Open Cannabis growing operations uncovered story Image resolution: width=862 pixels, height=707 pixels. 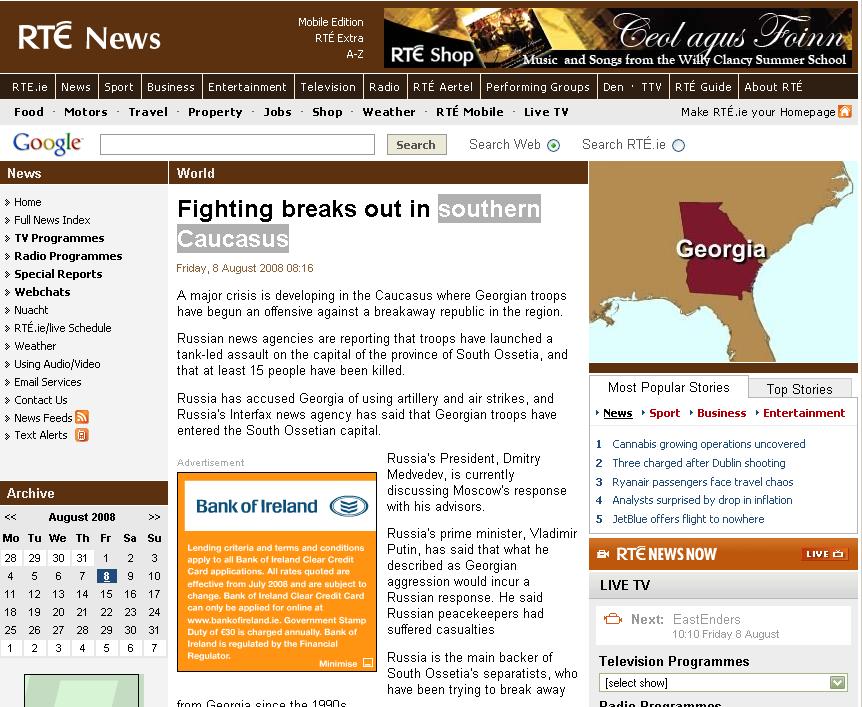(709, 444)
